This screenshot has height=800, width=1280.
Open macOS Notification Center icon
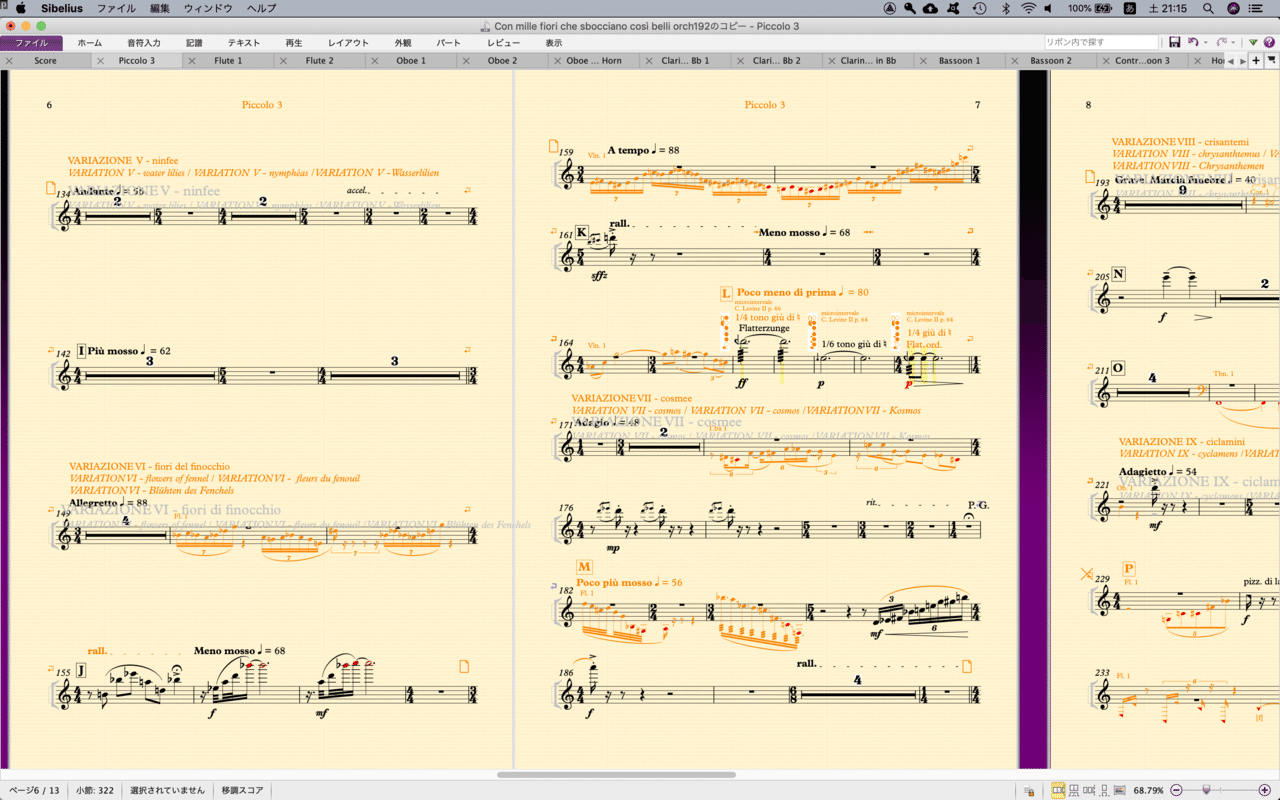click(x=1255, y=8)
